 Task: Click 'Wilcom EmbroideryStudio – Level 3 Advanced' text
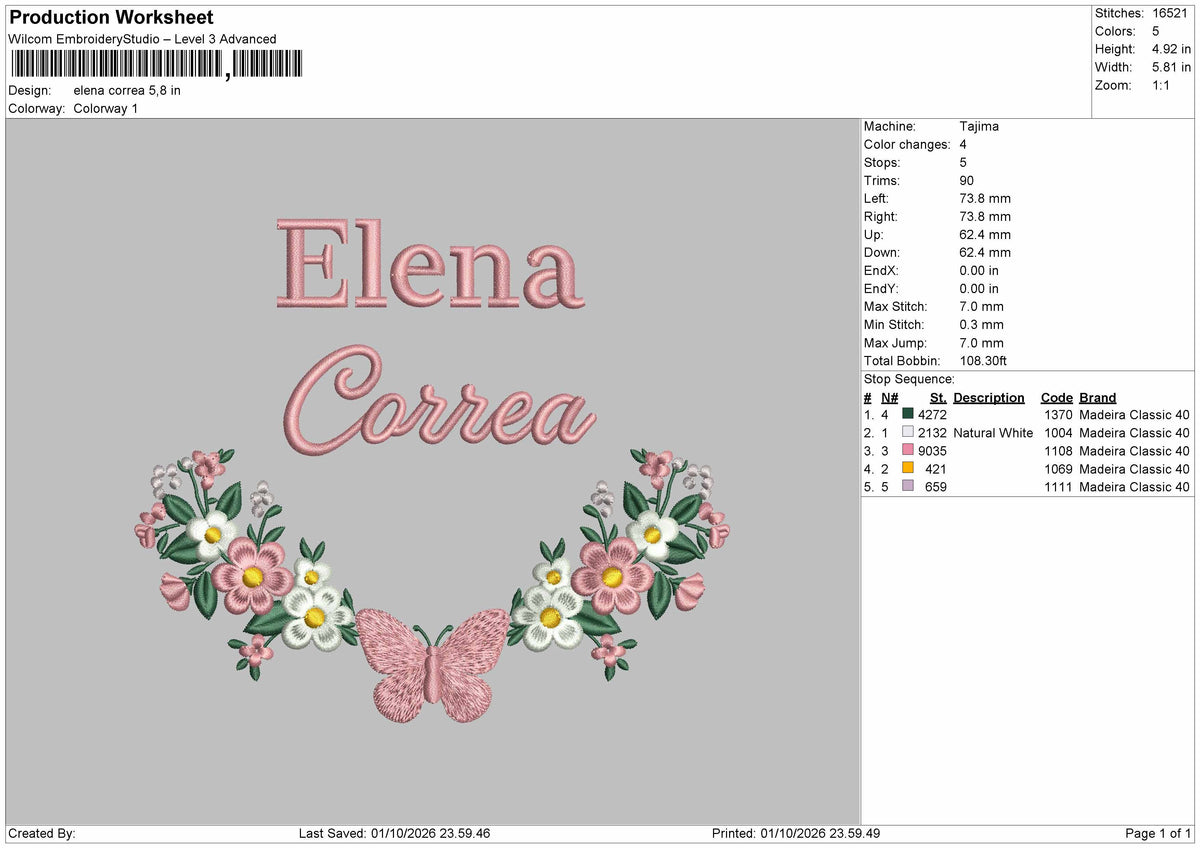click(x=142, y=39)
